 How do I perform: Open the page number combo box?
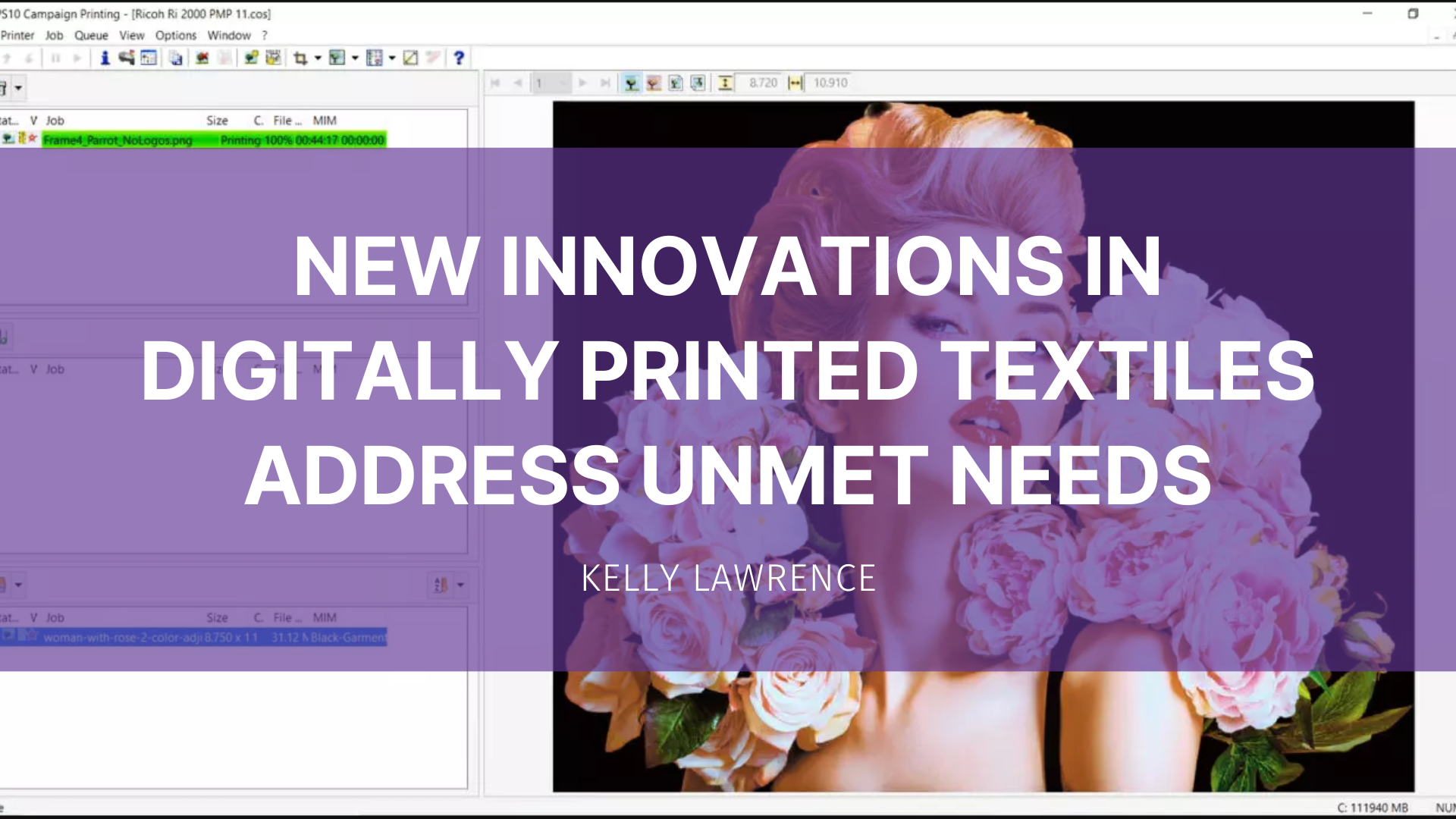551,83
